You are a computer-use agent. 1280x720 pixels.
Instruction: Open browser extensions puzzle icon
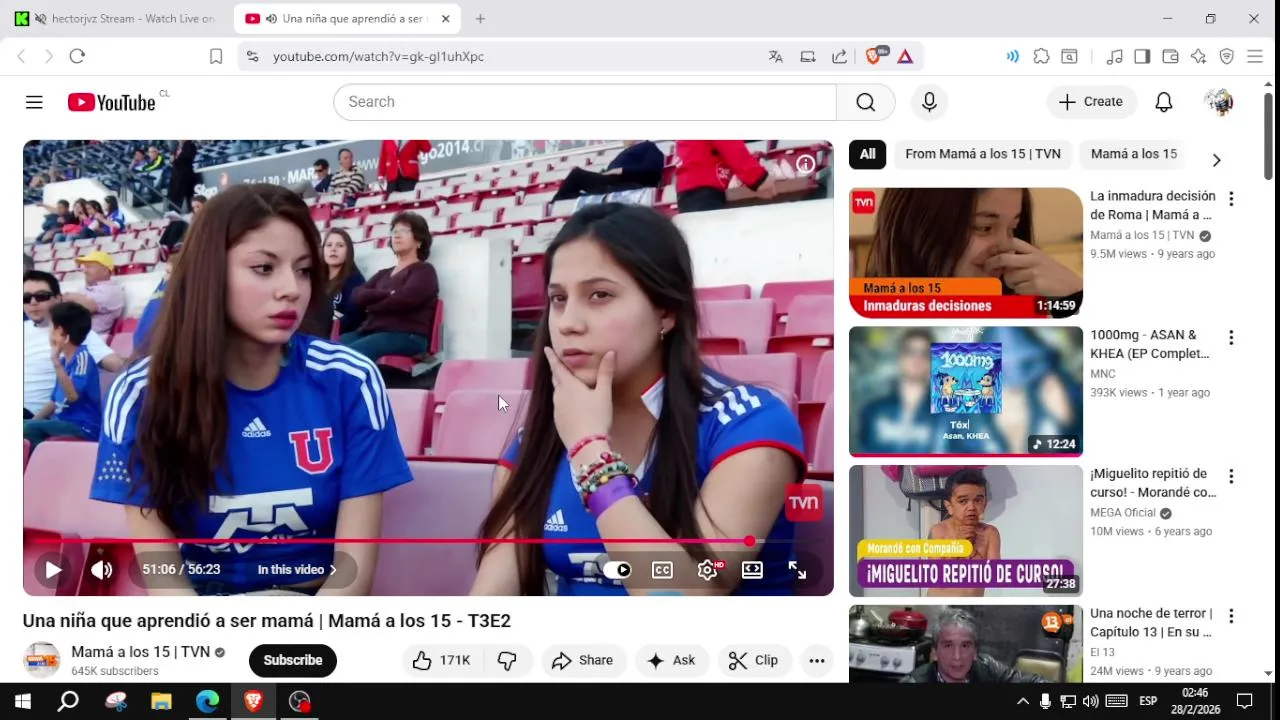click(x=1041, y=57)
